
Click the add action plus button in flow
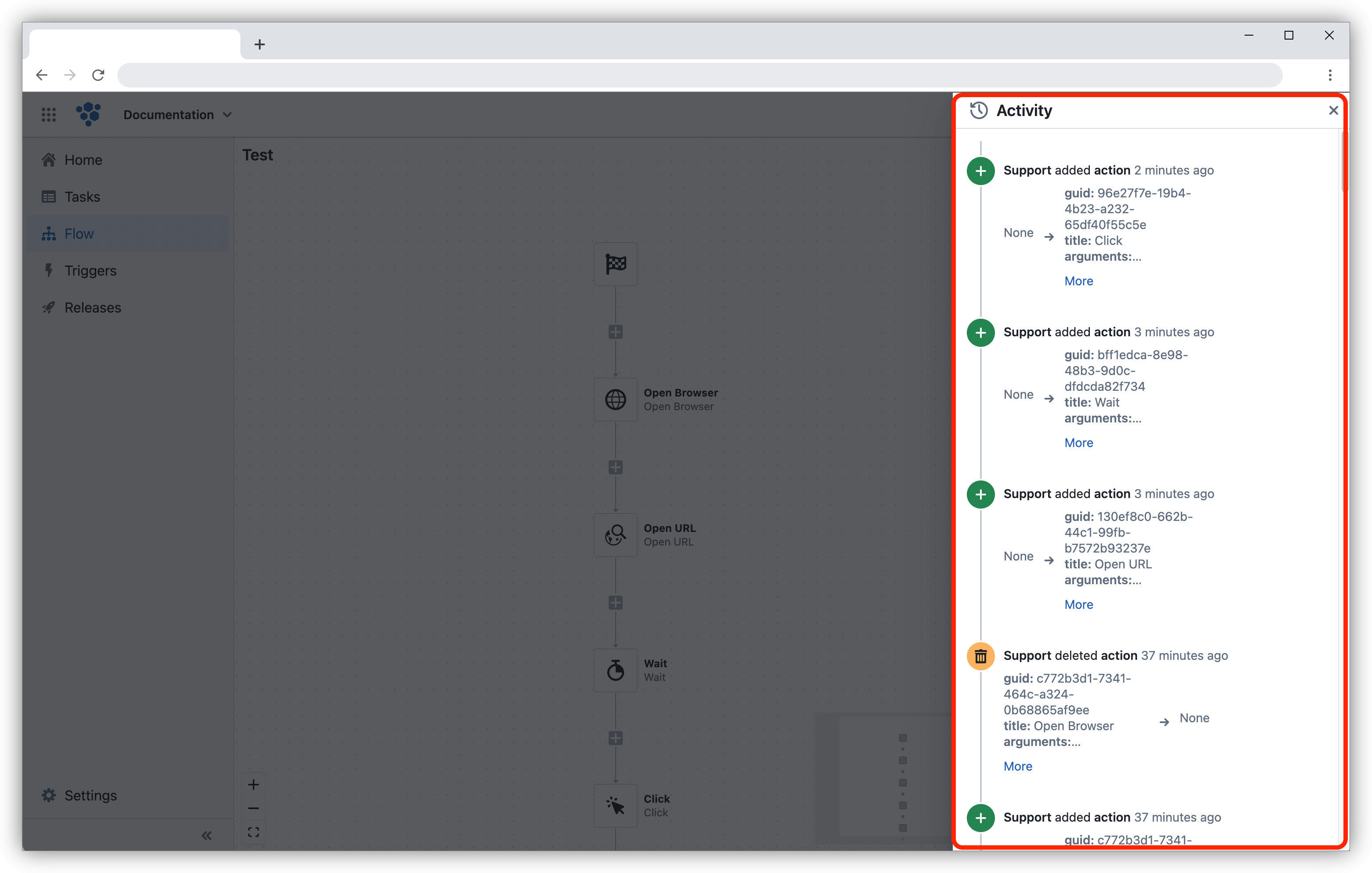[x=617, y=330]
